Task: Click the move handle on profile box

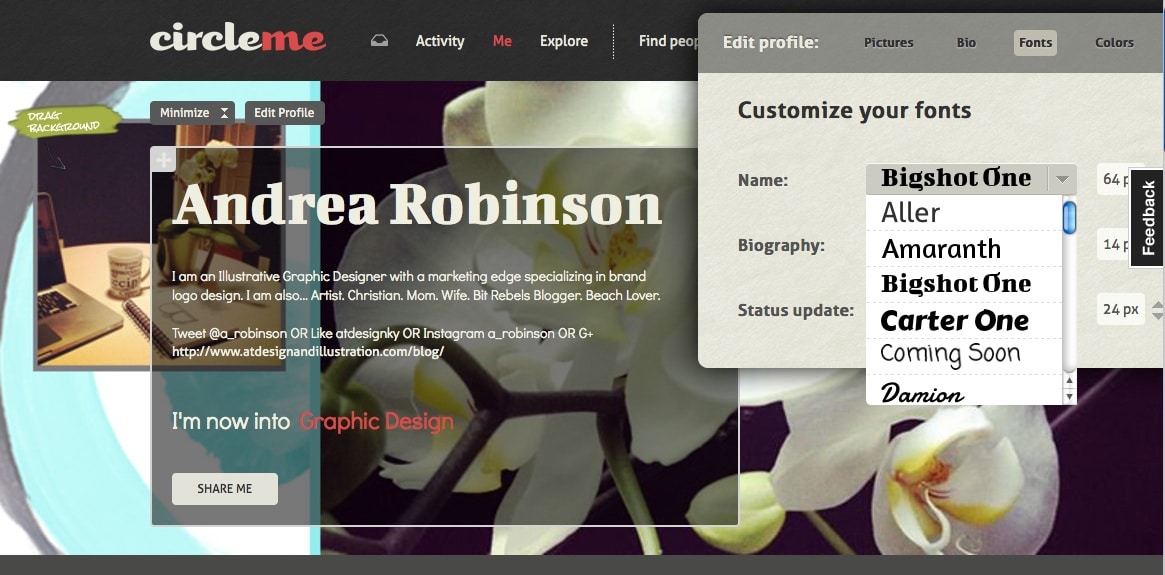Action: point(163,159)
